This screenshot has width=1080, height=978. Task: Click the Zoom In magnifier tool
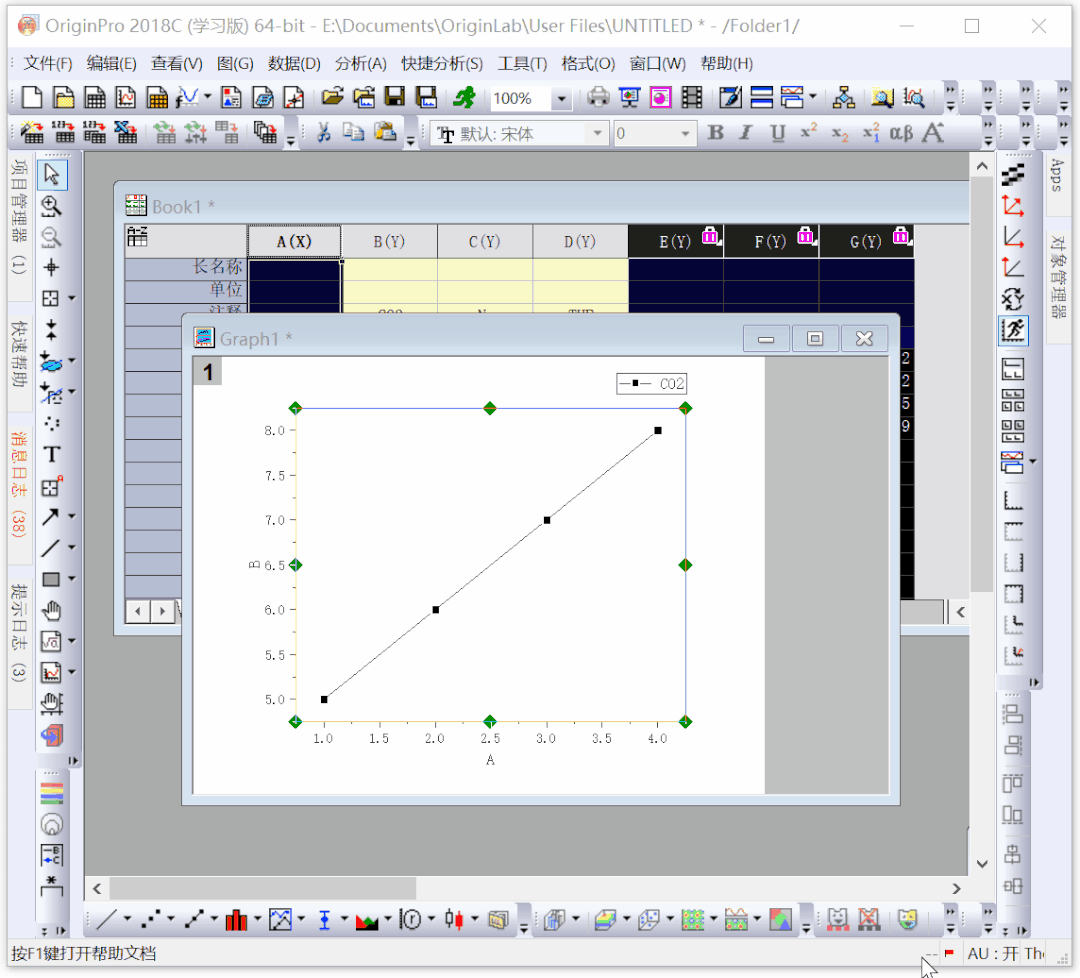52,206
